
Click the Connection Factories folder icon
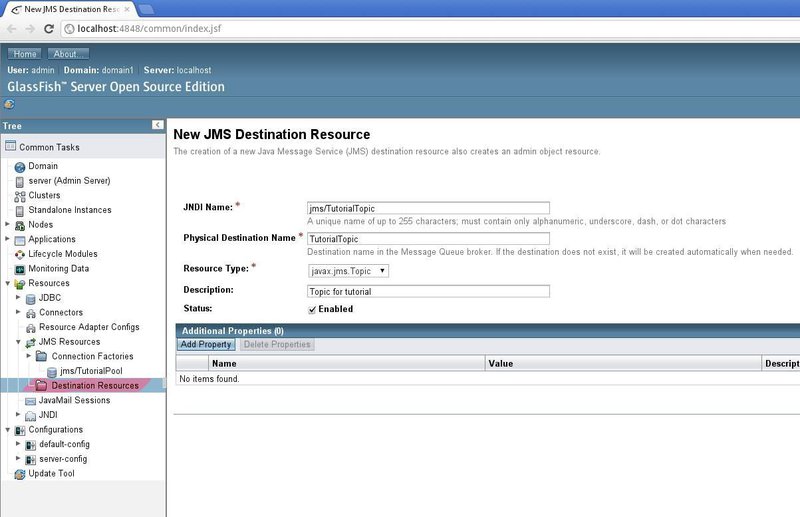click(42, 356)
